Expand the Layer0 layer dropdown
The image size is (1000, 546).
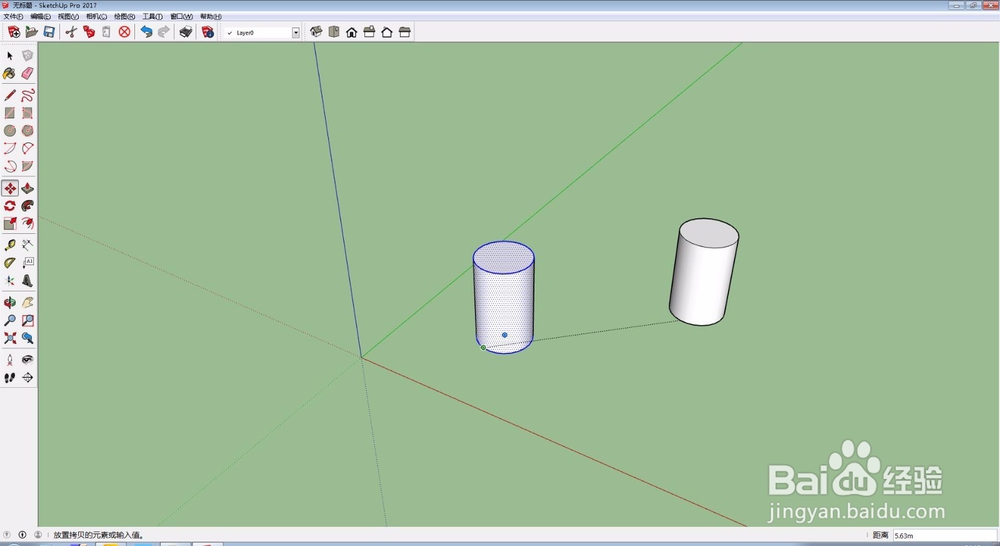tap(296, 33)
